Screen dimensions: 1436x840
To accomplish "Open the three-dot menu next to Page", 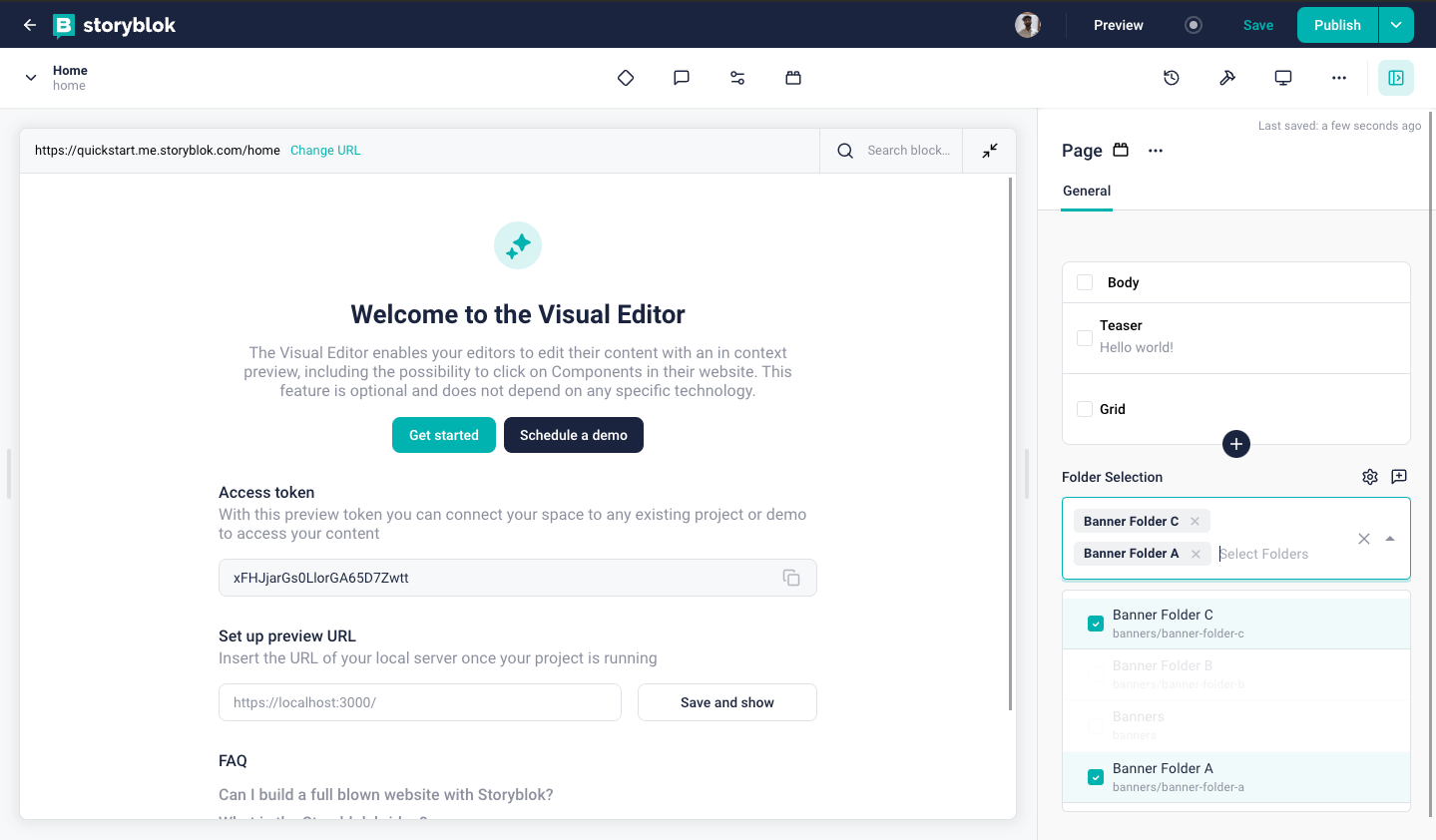I will click(x=1156, y=151).
